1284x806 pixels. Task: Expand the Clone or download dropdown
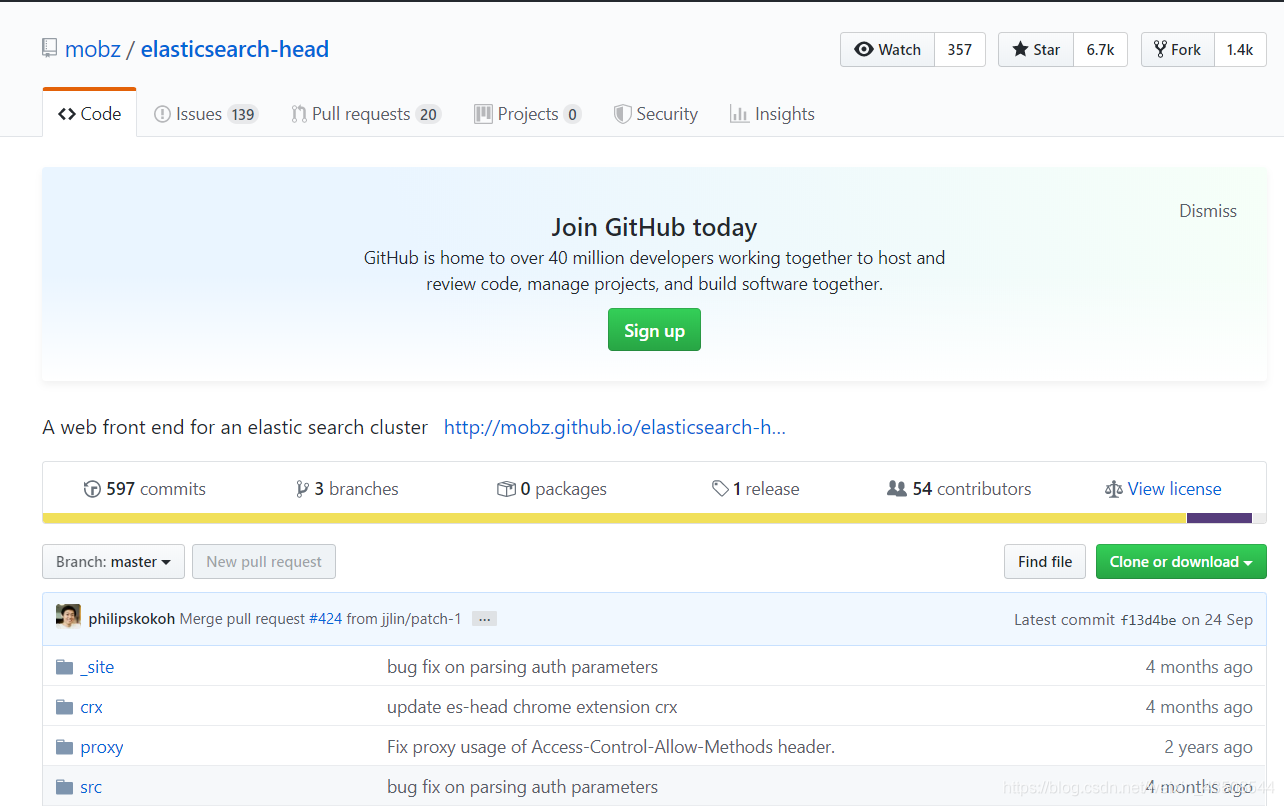click(1181, 562)
